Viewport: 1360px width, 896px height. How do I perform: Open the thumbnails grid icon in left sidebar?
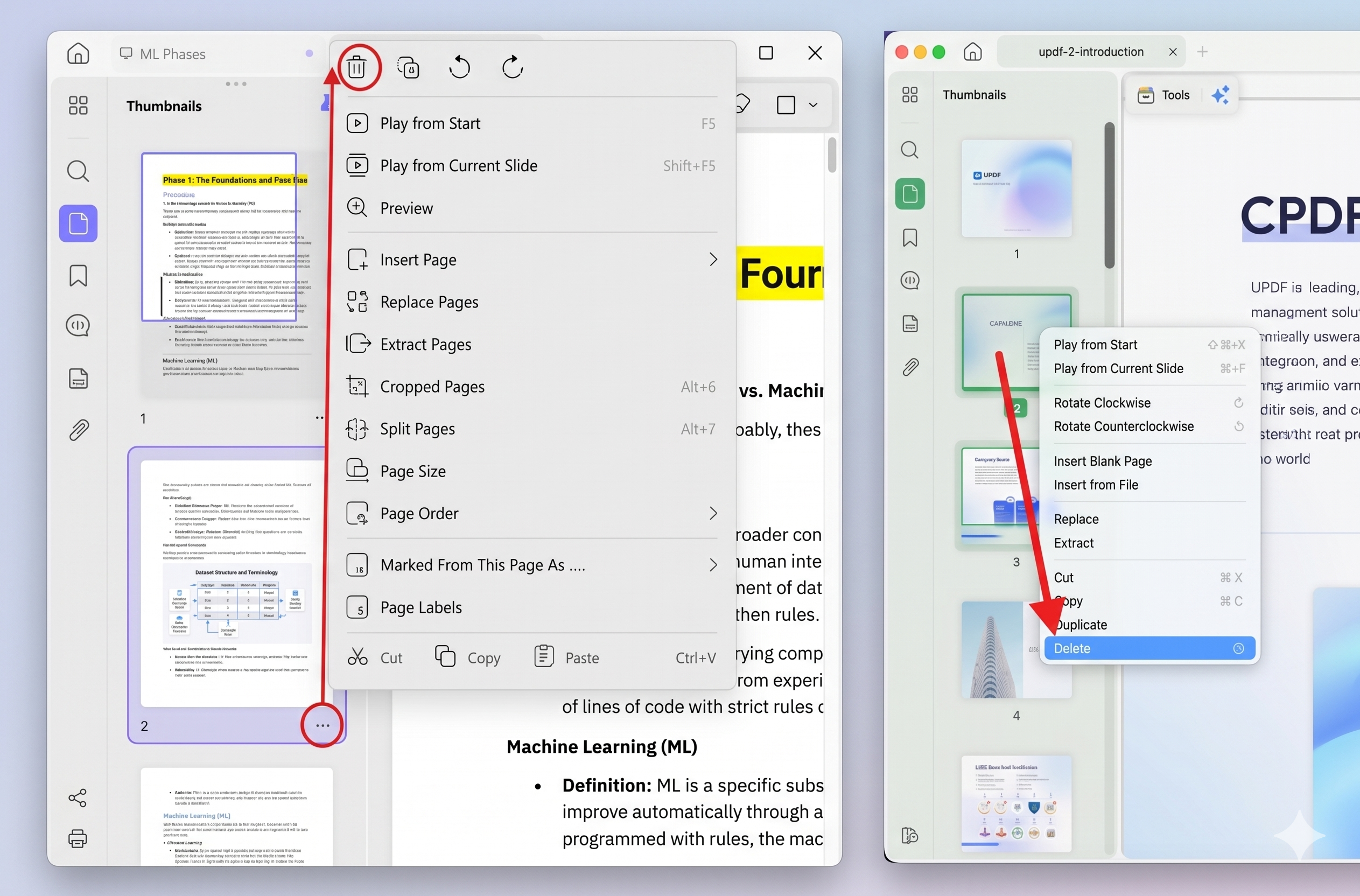(x=78, y=105)
